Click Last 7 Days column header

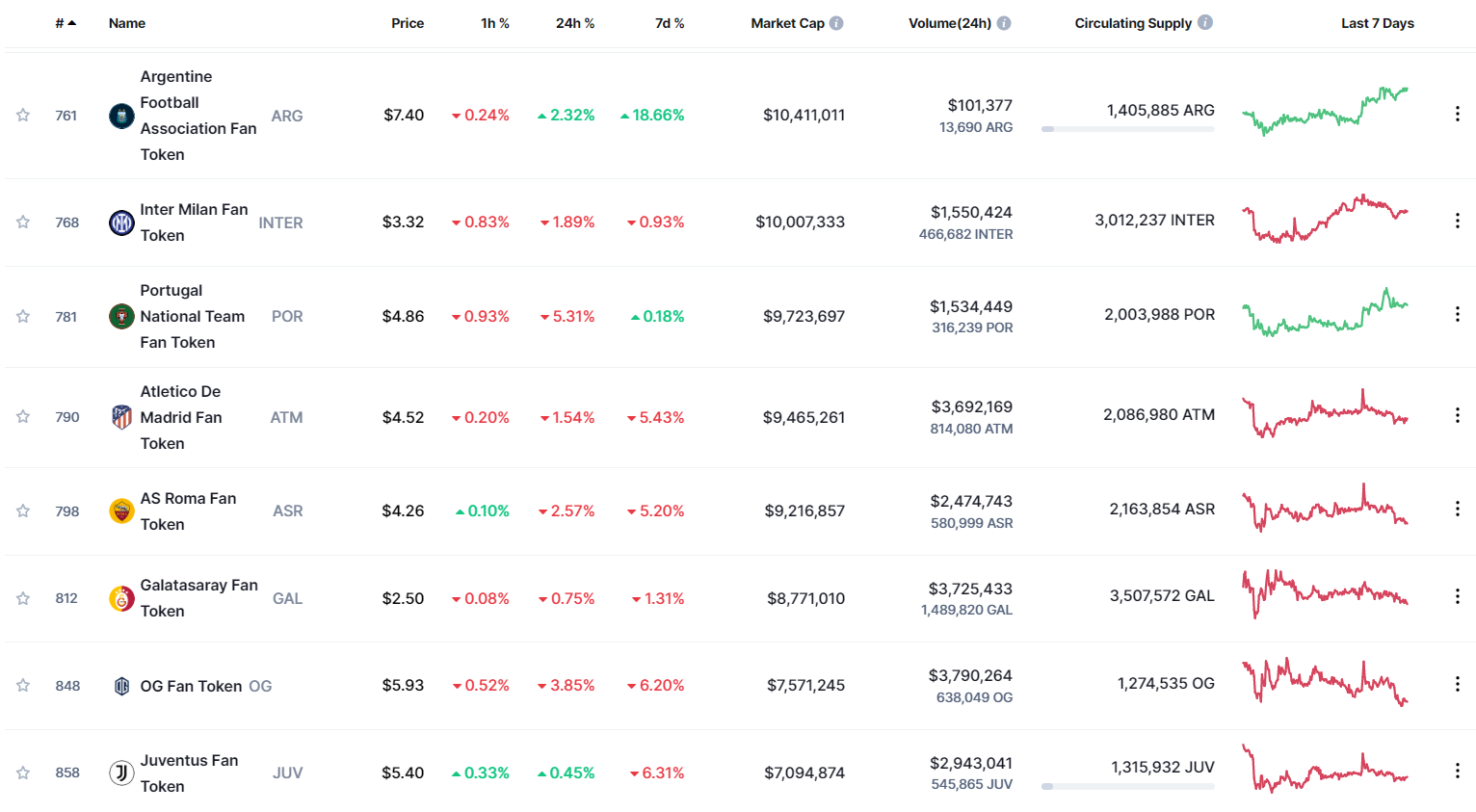pyautogui.click(x=1378, y=23)
